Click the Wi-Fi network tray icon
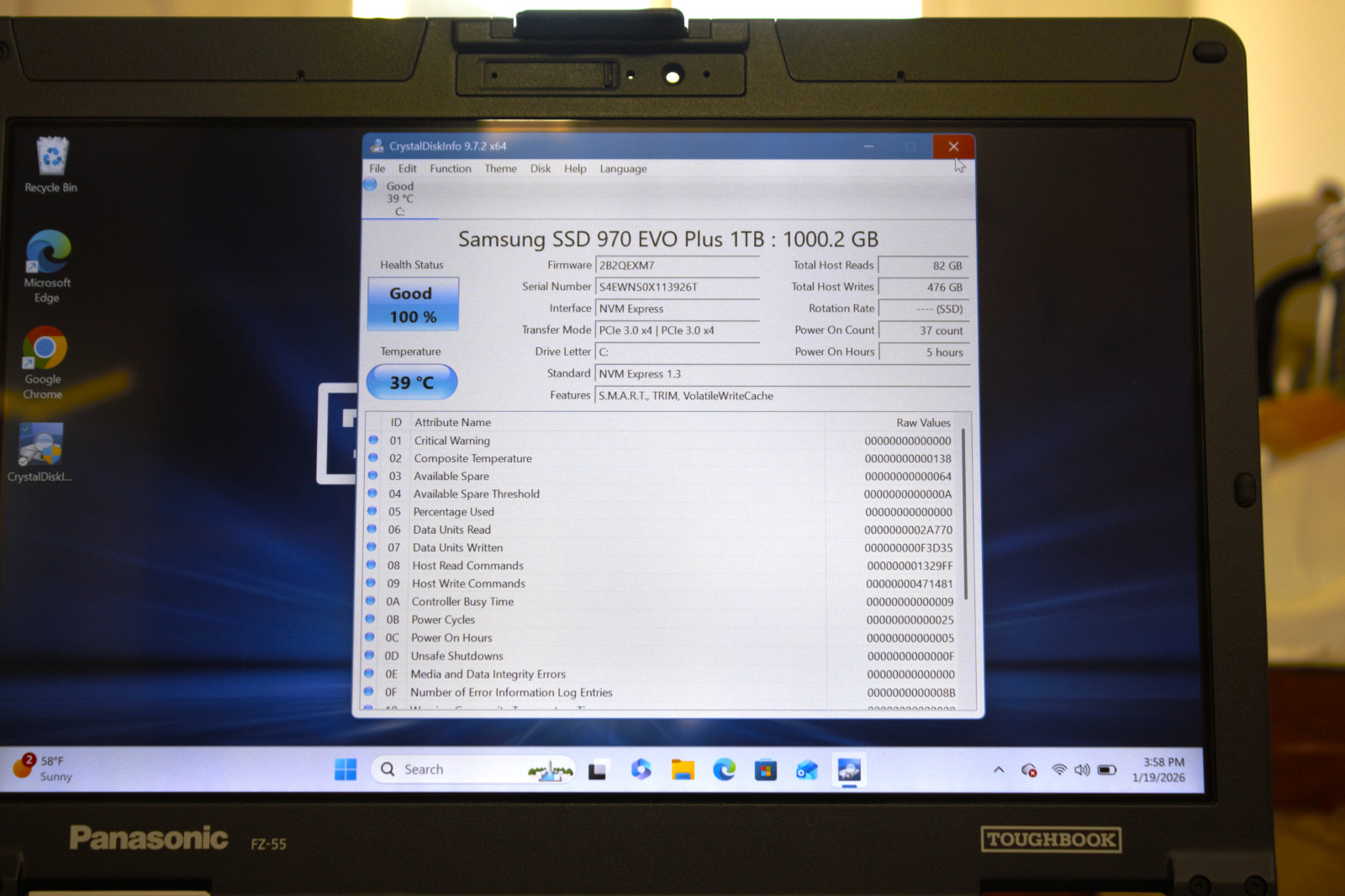This screenshot has width=1345, height=896. [1059, 770]
